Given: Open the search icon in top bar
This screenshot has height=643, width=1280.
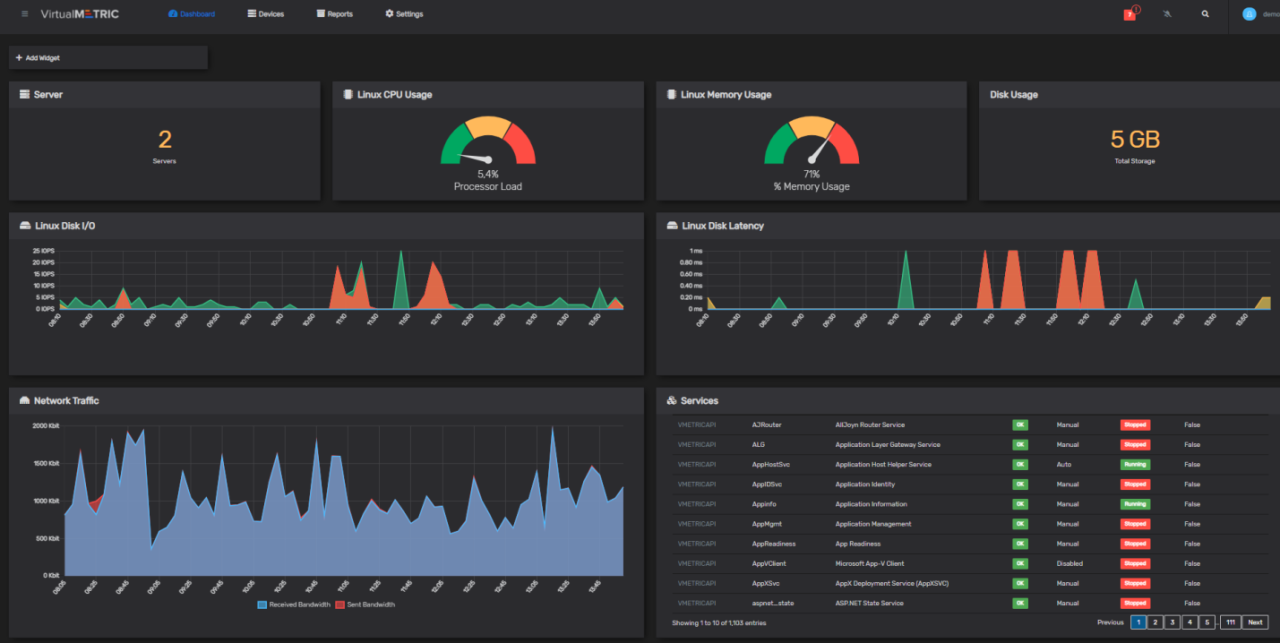Looking at the screenshot, I should point(1205,14).
